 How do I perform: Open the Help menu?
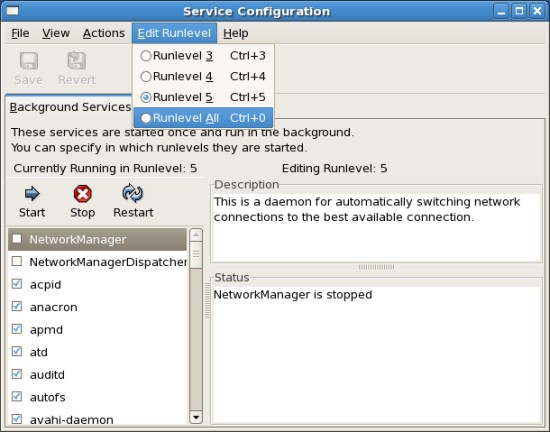point(236,33)
